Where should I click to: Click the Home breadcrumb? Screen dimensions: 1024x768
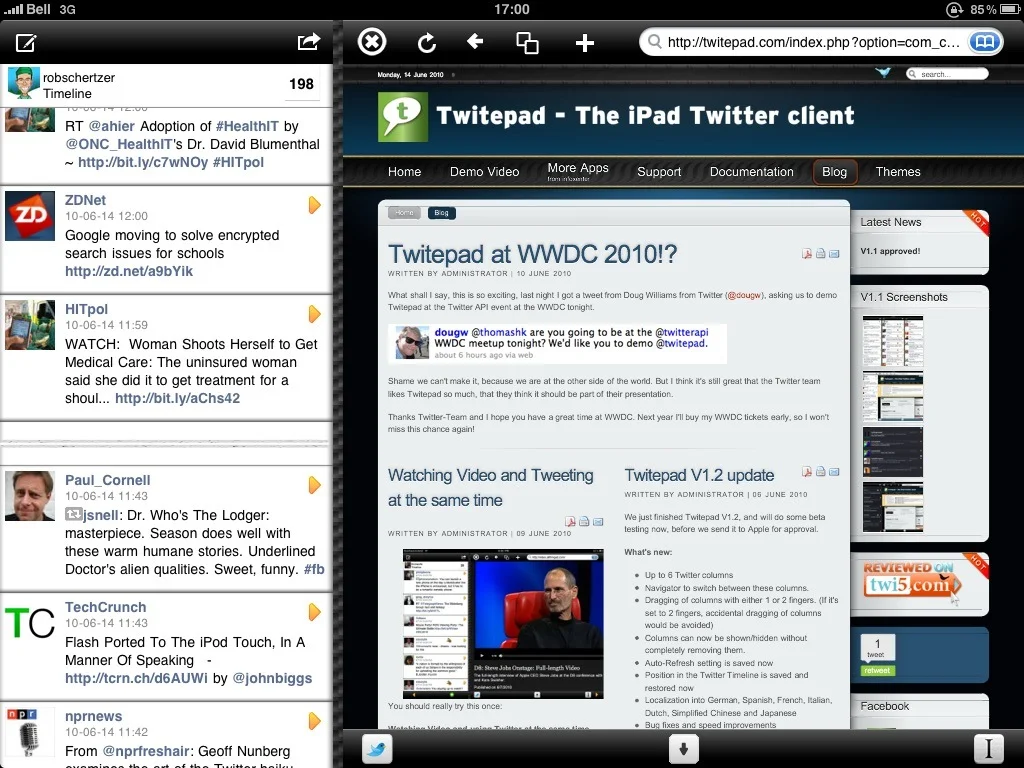pos(404,213)
